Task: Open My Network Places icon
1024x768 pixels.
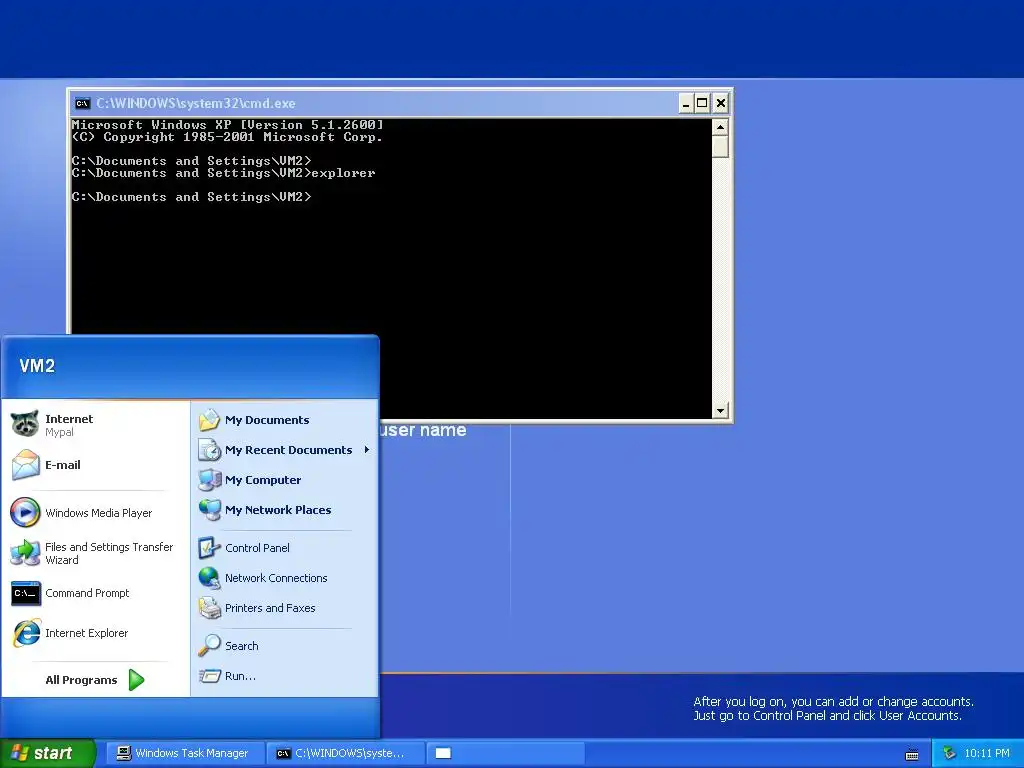Action: click(210, 510)
